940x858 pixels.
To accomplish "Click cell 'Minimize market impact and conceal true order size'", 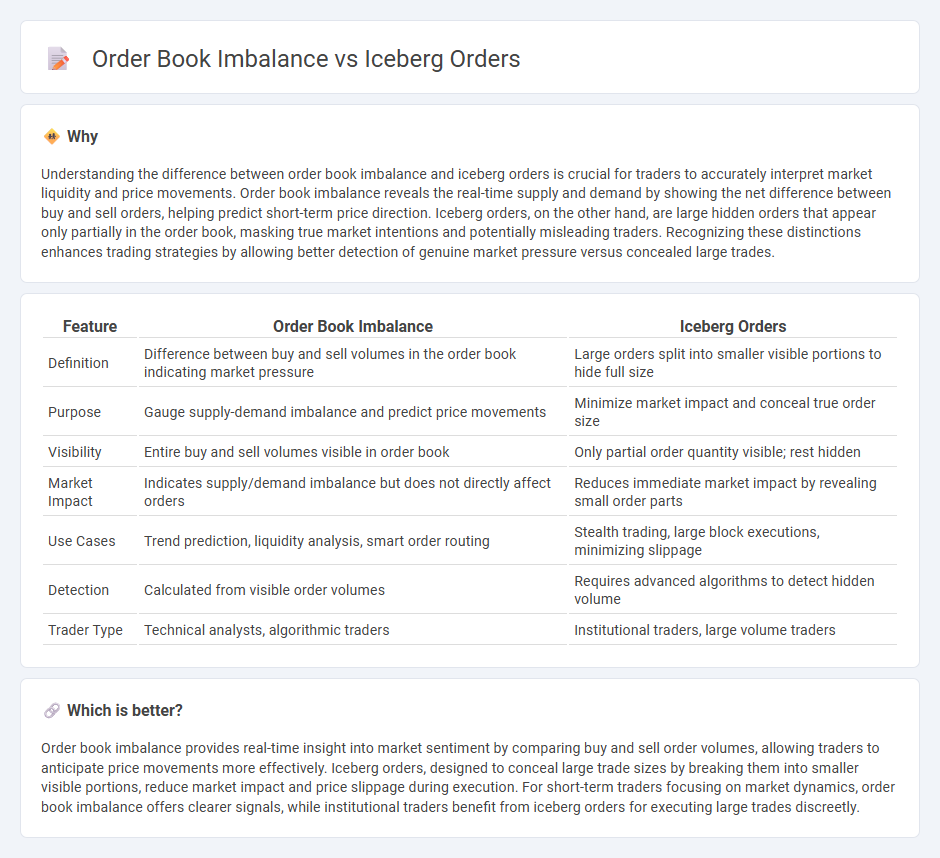I will (733, 412).
